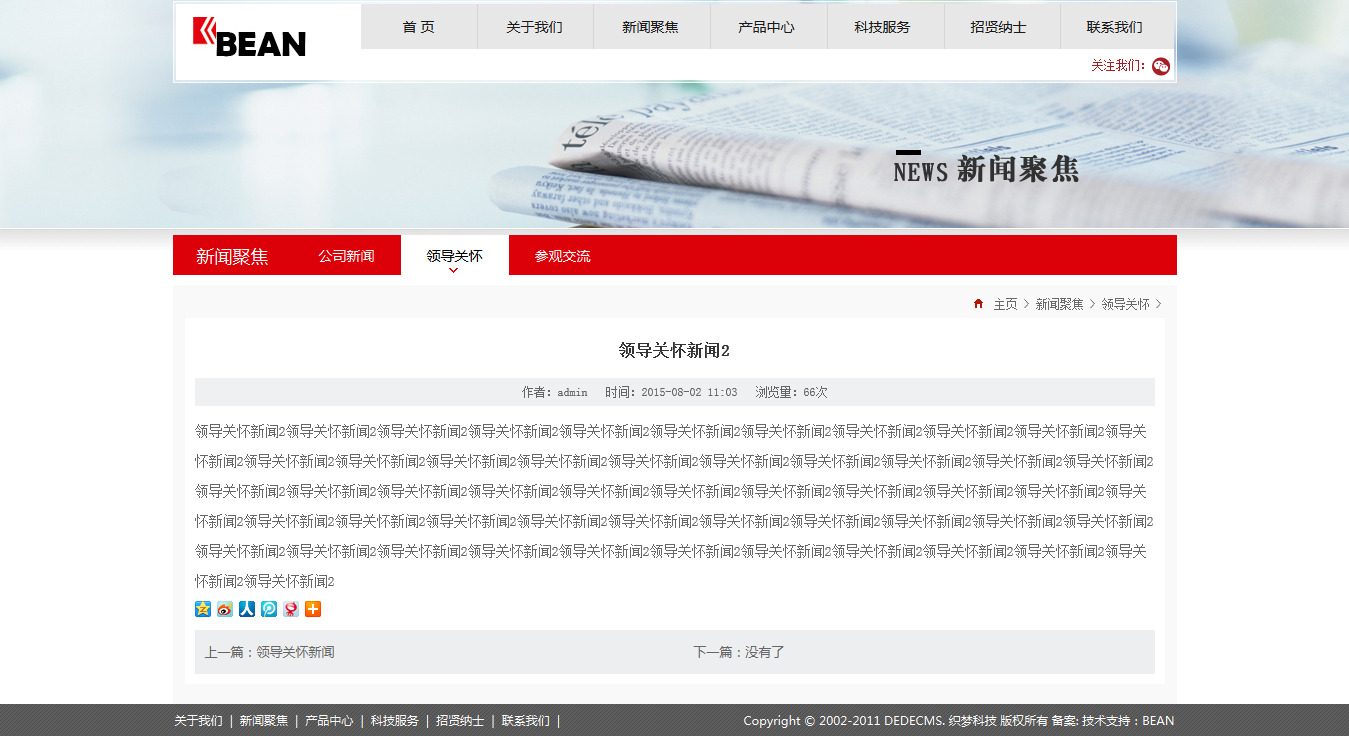Select 科技服务 in top navigation
Screen dimensions: 1349x736
(x=882, y=27)
